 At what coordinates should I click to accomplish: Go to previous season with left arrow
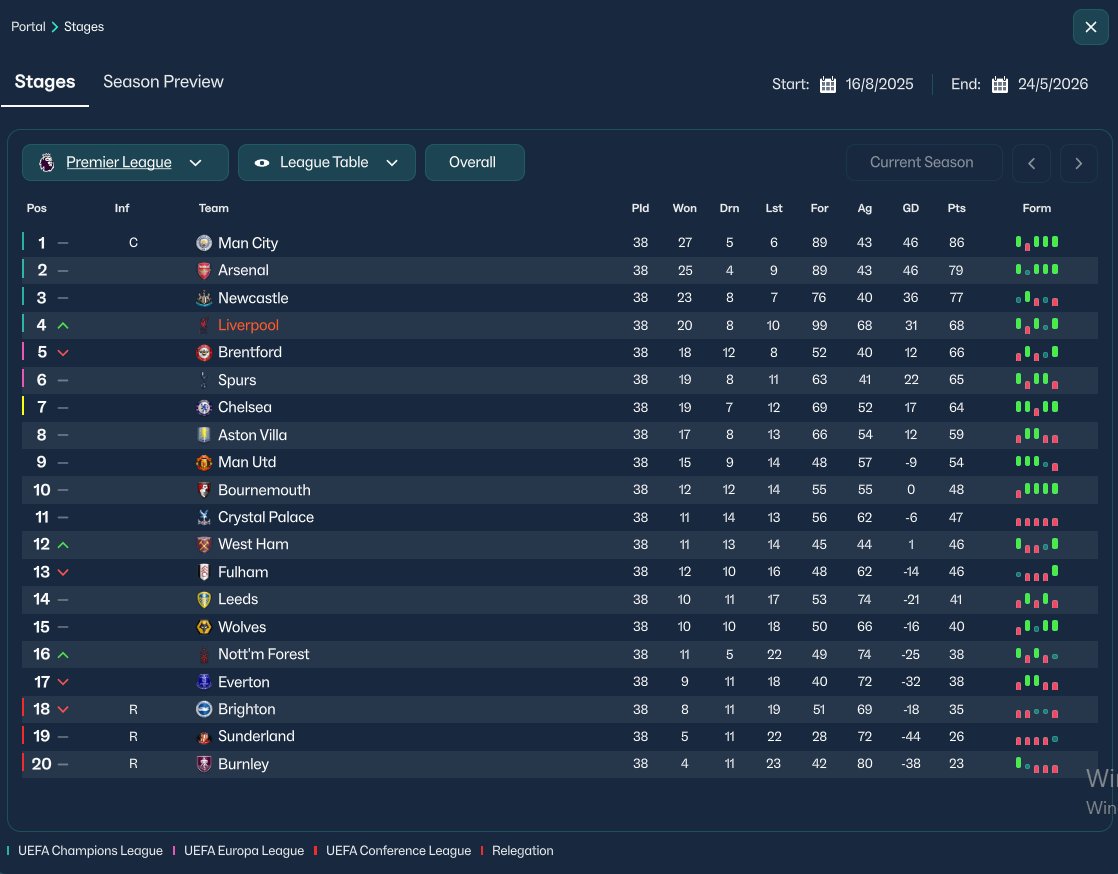(1031, 163)
